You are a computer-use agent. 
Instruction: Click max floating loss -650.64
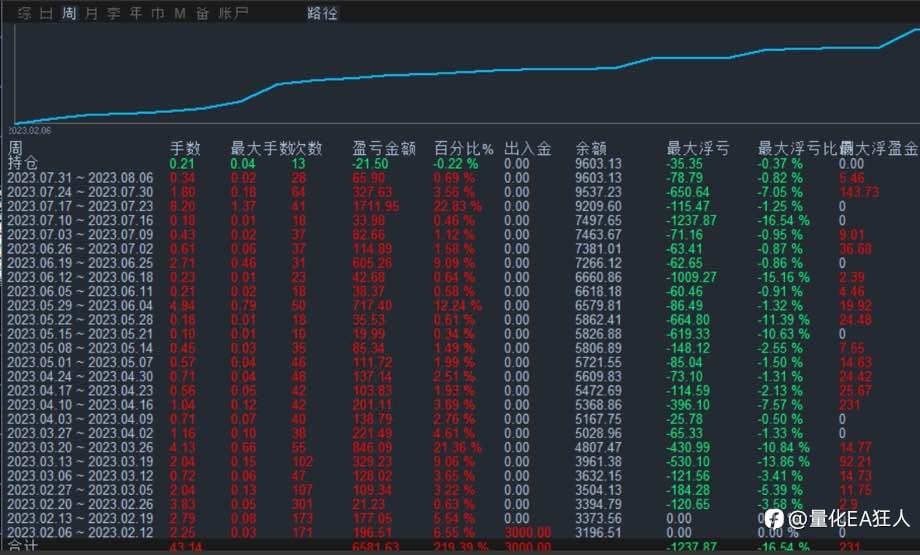click(x=688, y=192)
